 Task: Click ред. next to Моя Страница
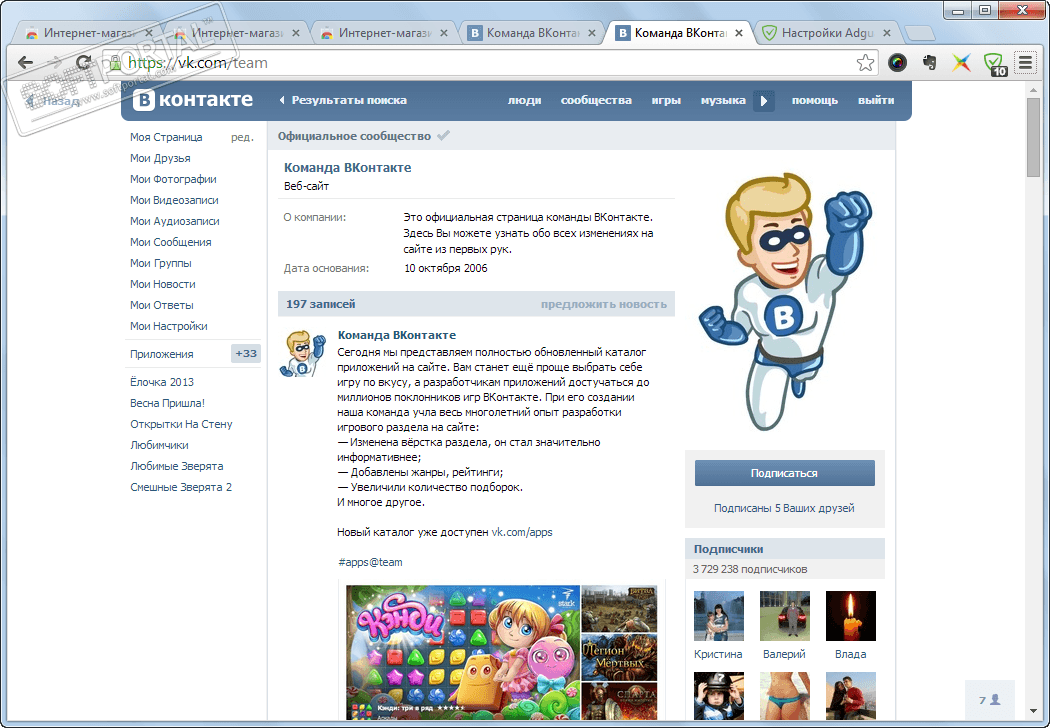(x=242, y=137)
